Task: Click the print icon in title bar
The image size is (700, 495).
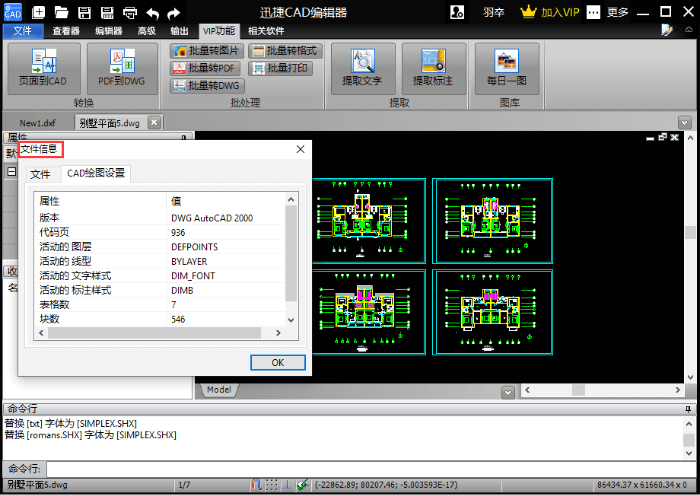Action: [x=130, y=13]
